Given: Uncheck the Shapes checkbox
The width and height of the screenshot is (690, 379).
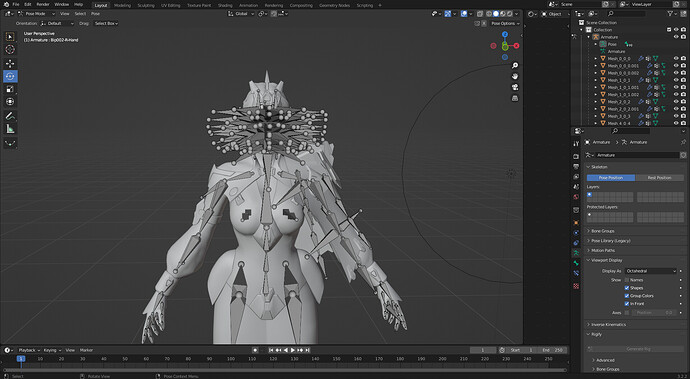Looking at the screenshot, I should click(x=627, y=288).
